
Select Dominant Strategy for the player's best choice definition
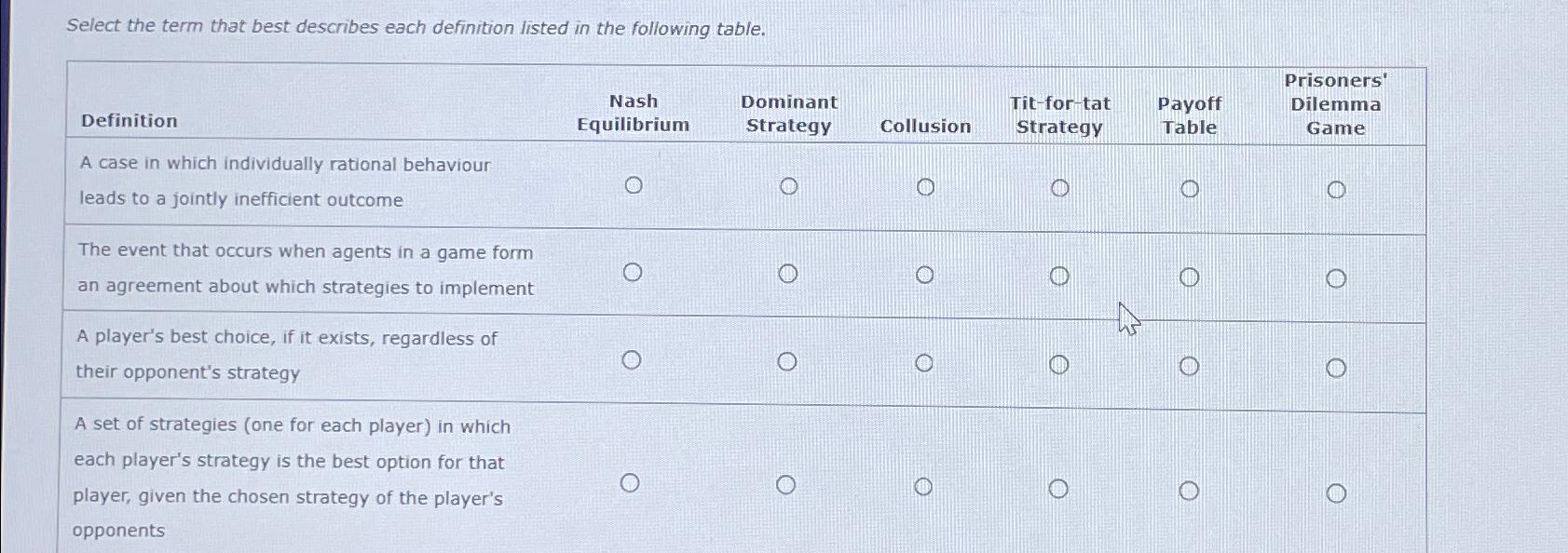point(787,359)
